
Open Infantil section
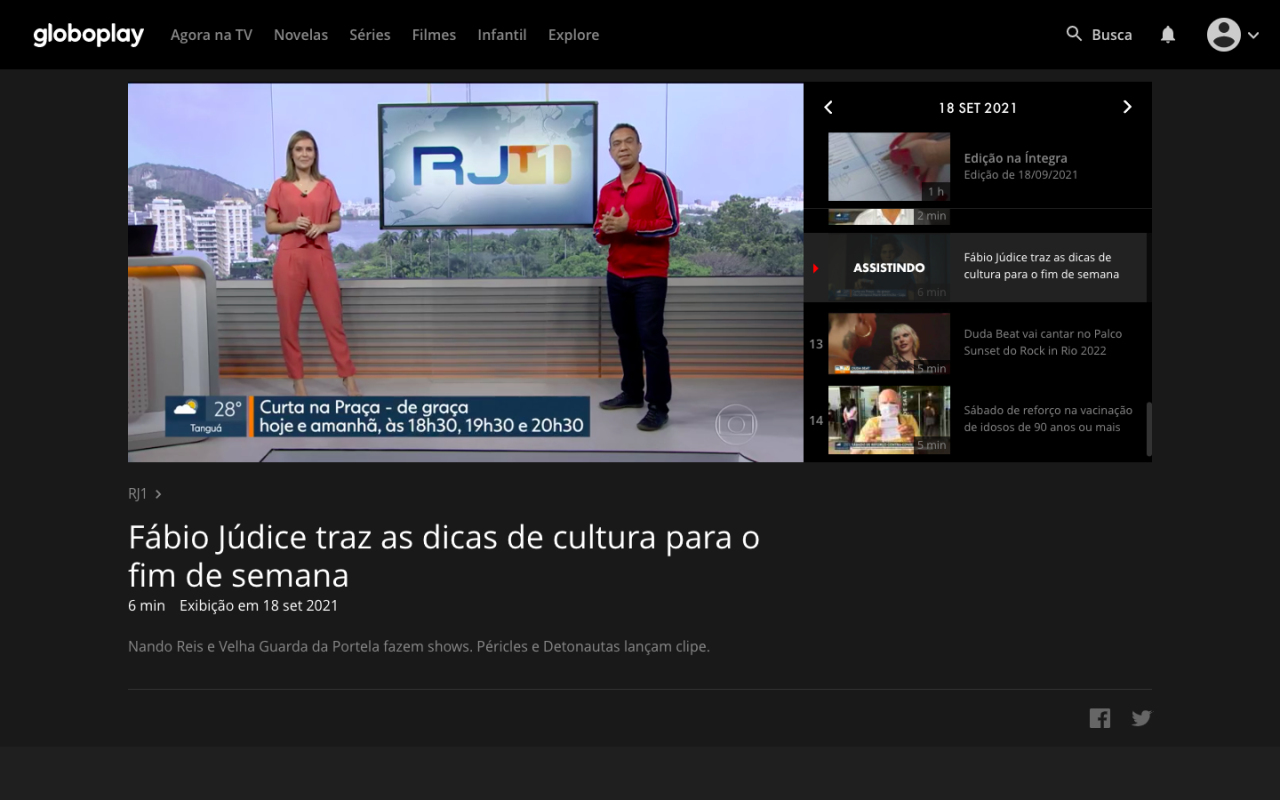click(x=502, y=35)
